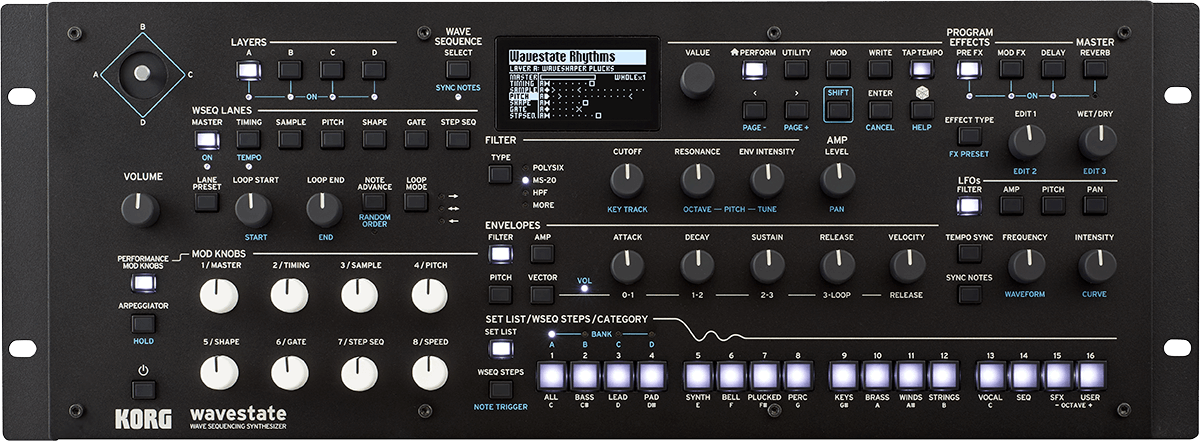Screen dimensions: 1200x441
Task: Push the vector joystick
Action: [x=142, y=74]
